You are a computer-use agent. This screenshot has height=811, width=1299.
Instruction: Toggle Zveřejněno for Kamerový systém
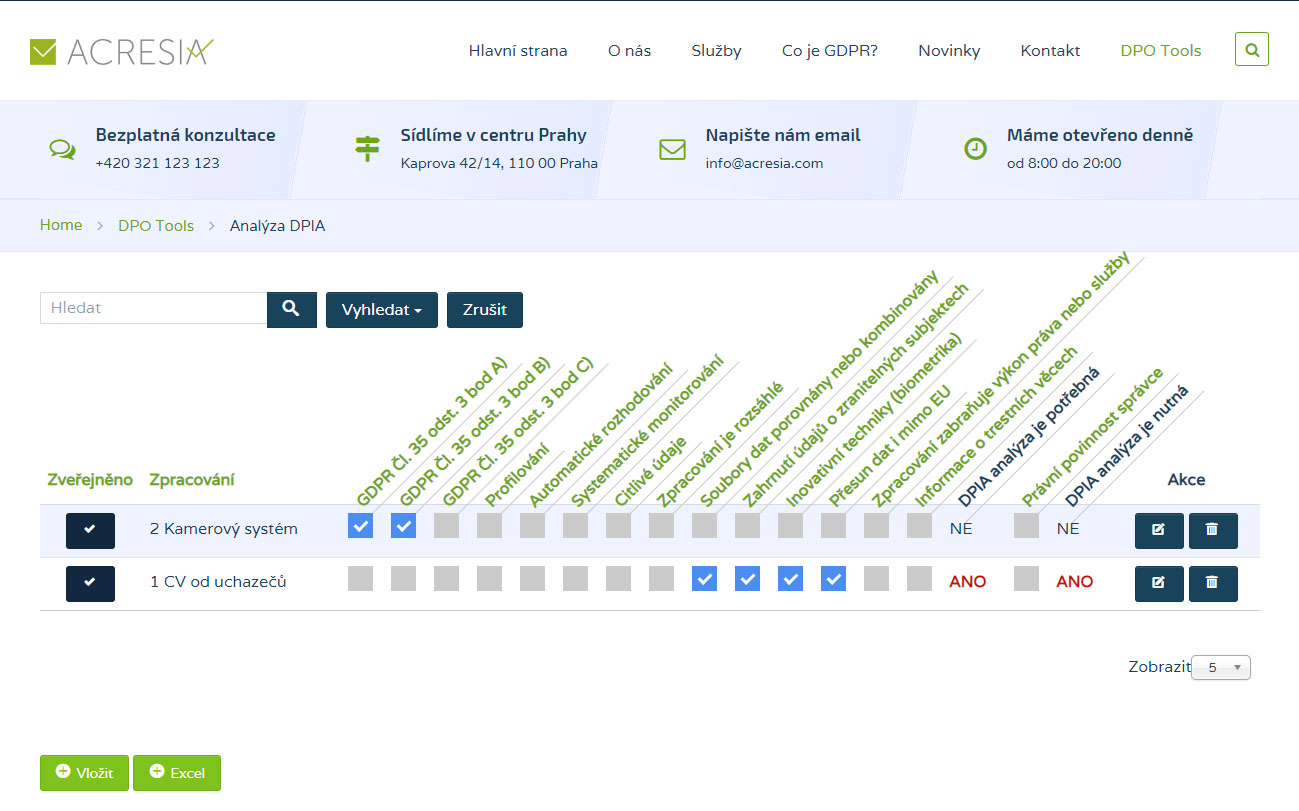[90, 531]
